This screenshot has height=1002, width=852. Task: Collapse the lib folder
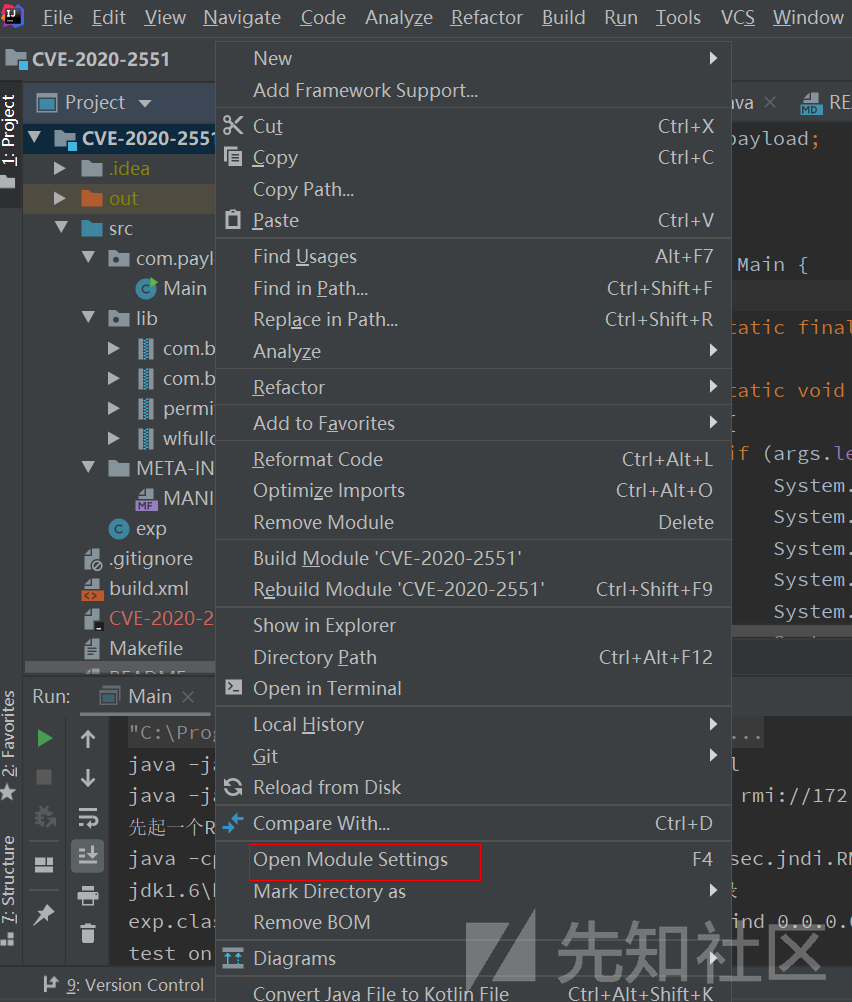89,317
